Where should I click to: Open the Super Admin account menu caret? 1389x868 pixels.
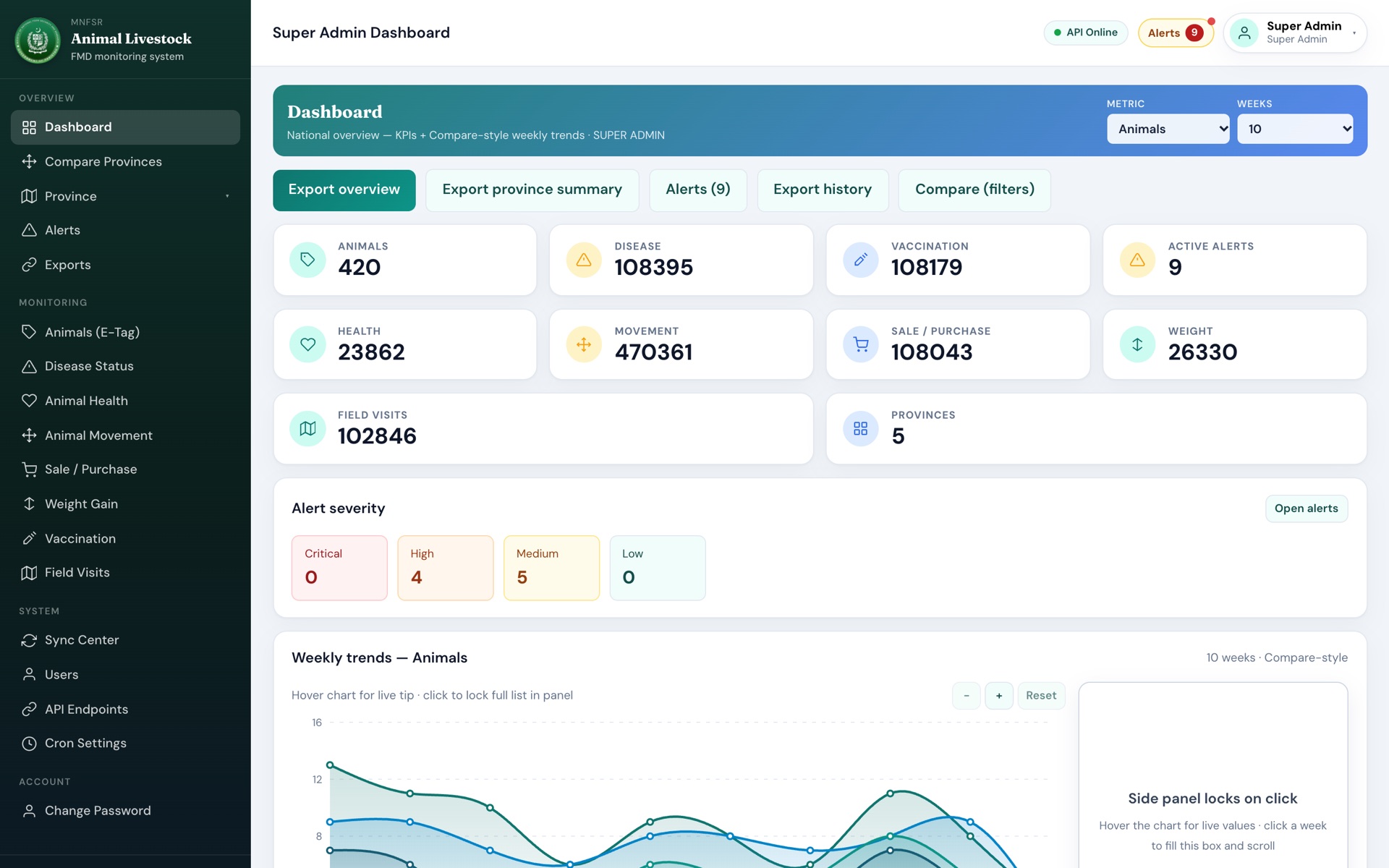1354,33
